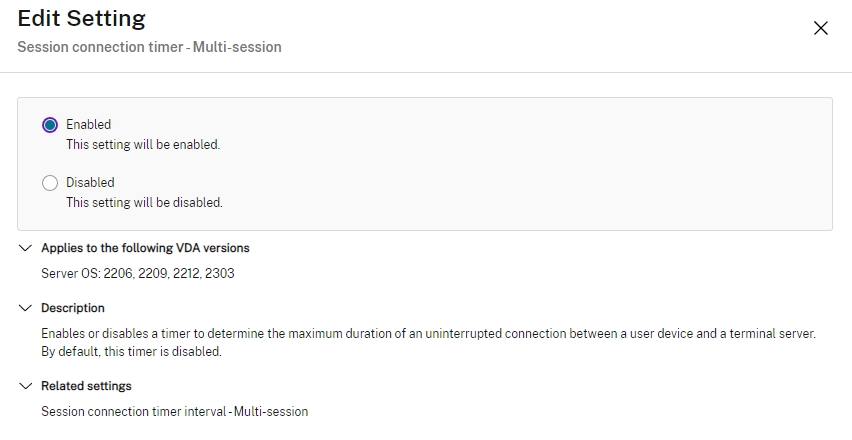Open 'Session connection timer interval - Multi-session' related setting

pos(174,411)
